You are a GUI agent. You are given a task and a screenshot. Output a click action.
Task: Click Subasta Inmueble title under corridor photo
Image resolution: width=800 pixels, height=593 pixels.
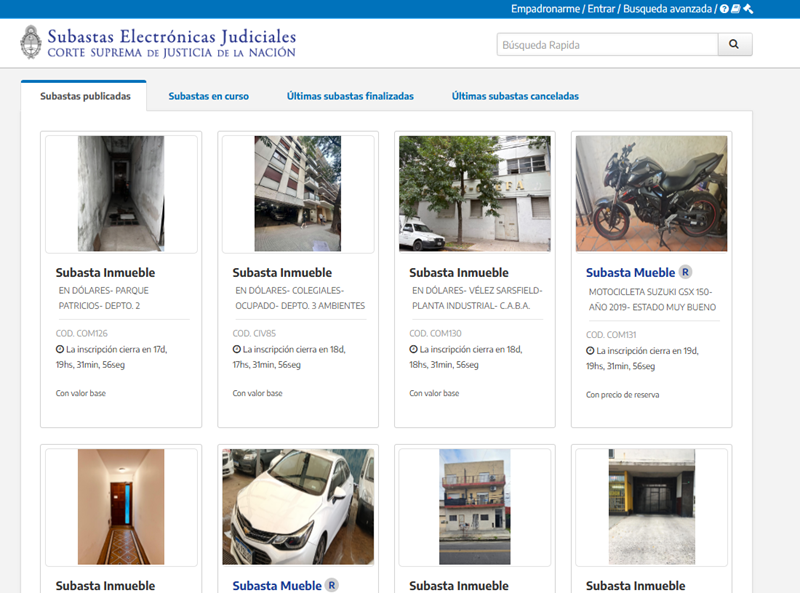click(x=105, y=586)
